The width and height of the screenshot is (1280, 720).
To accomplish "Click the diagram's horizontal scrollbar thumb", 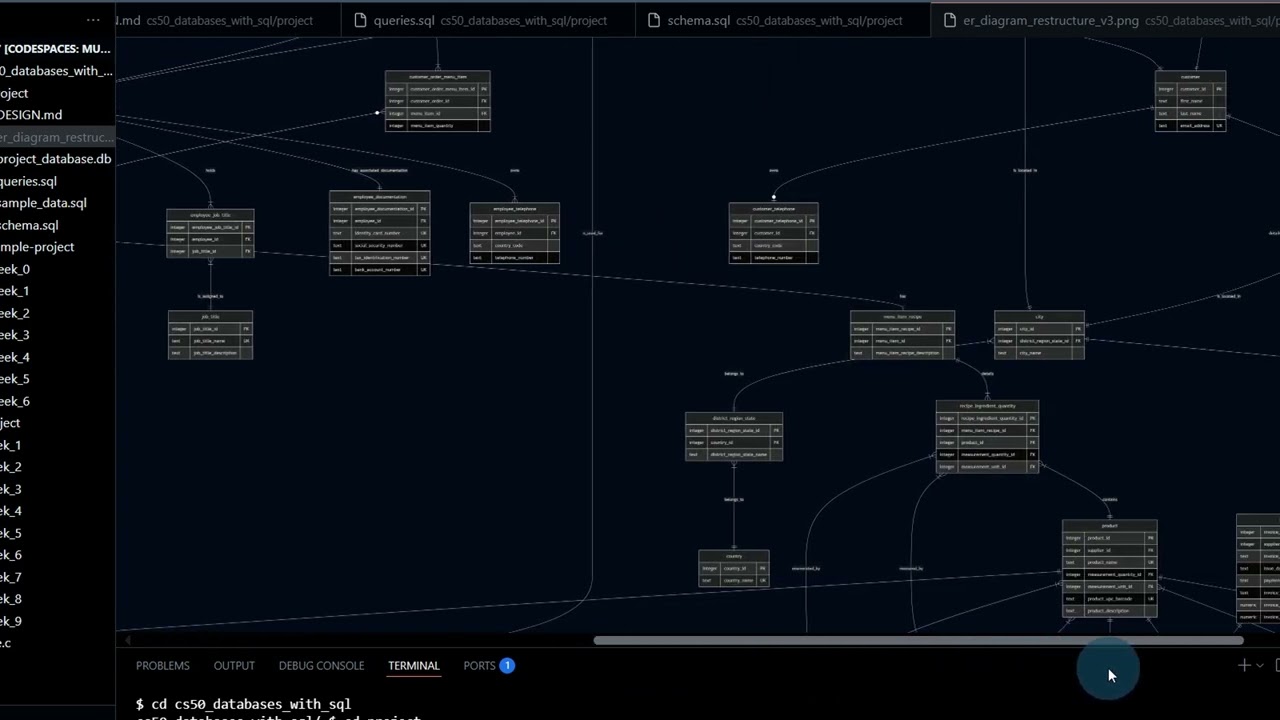I will 918,640.
